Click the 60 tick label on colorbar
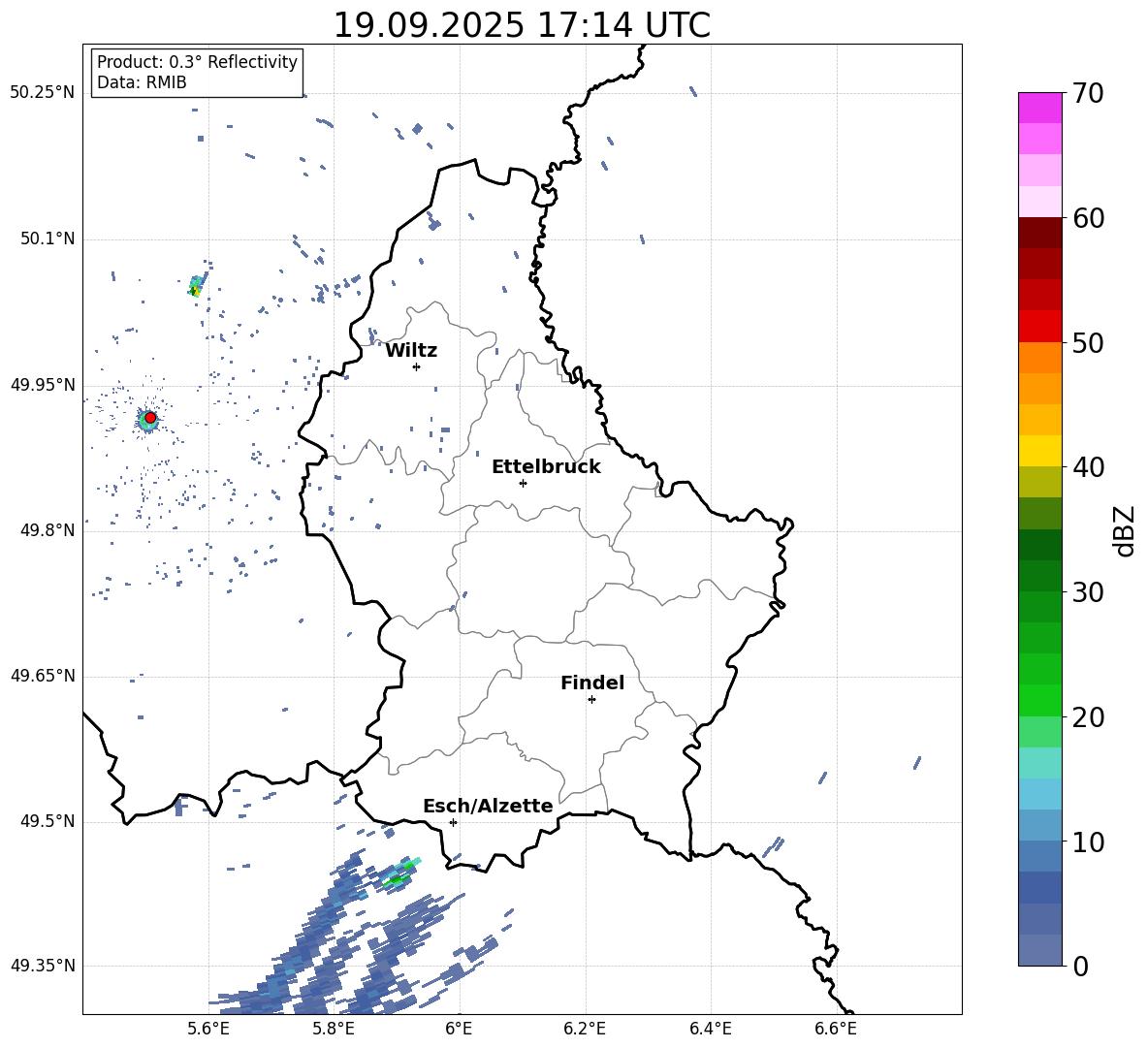 [x=1088, y=218]
